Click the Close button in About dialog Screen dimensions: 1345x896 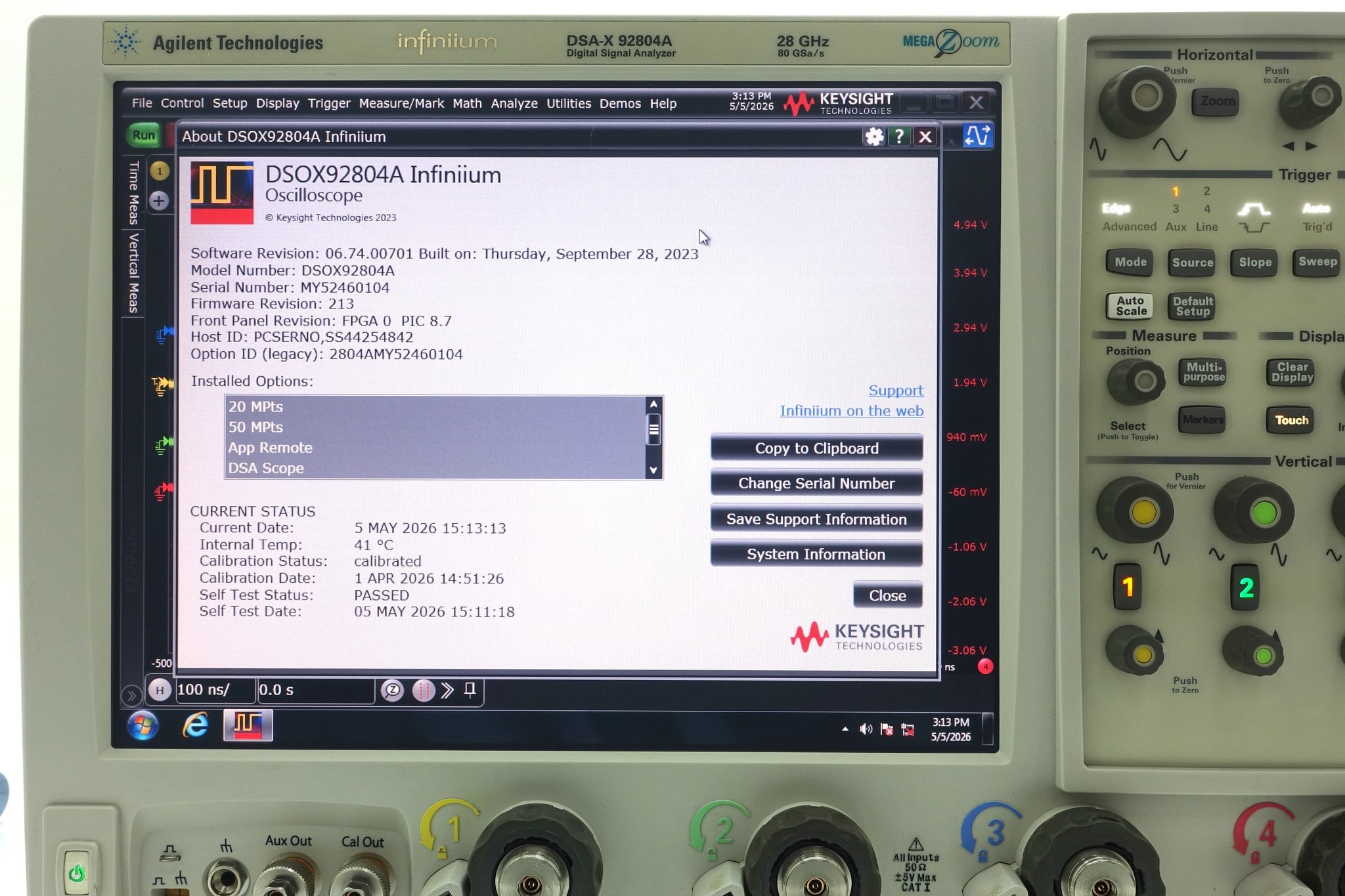(888, 595)
